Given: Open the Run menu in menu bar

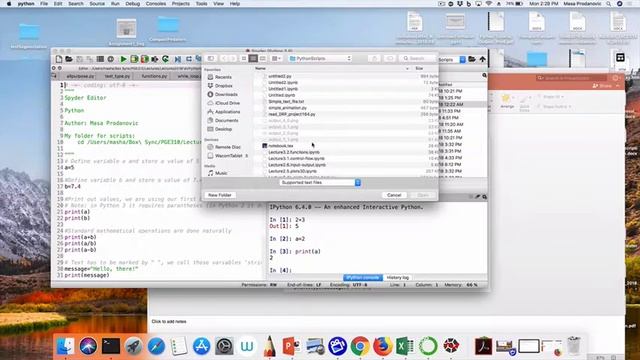Looking at the screenshot, I should 115,4.
